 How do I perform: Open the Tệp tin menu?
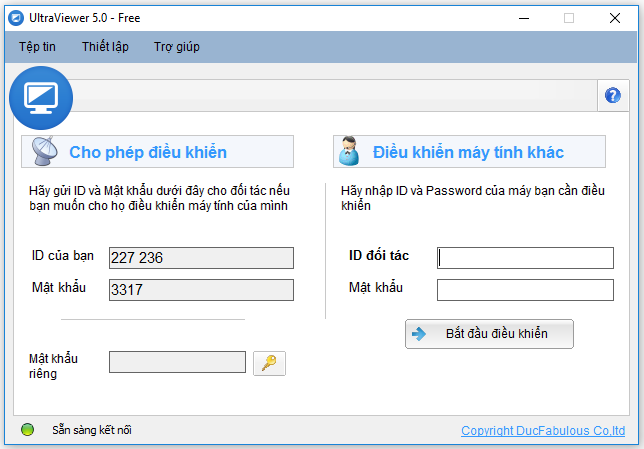[37, 47]
